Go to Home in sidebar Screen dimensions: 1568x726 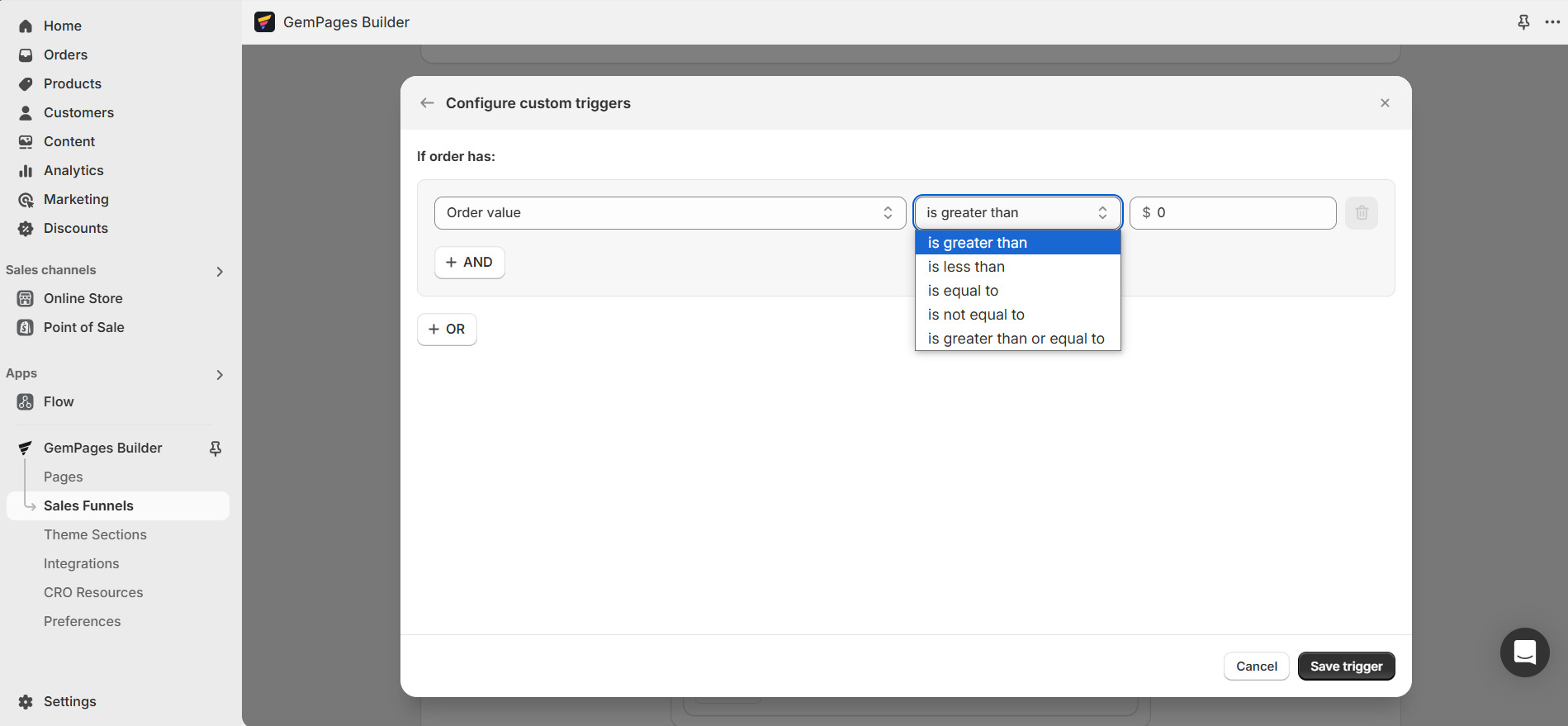coord(62,26)
